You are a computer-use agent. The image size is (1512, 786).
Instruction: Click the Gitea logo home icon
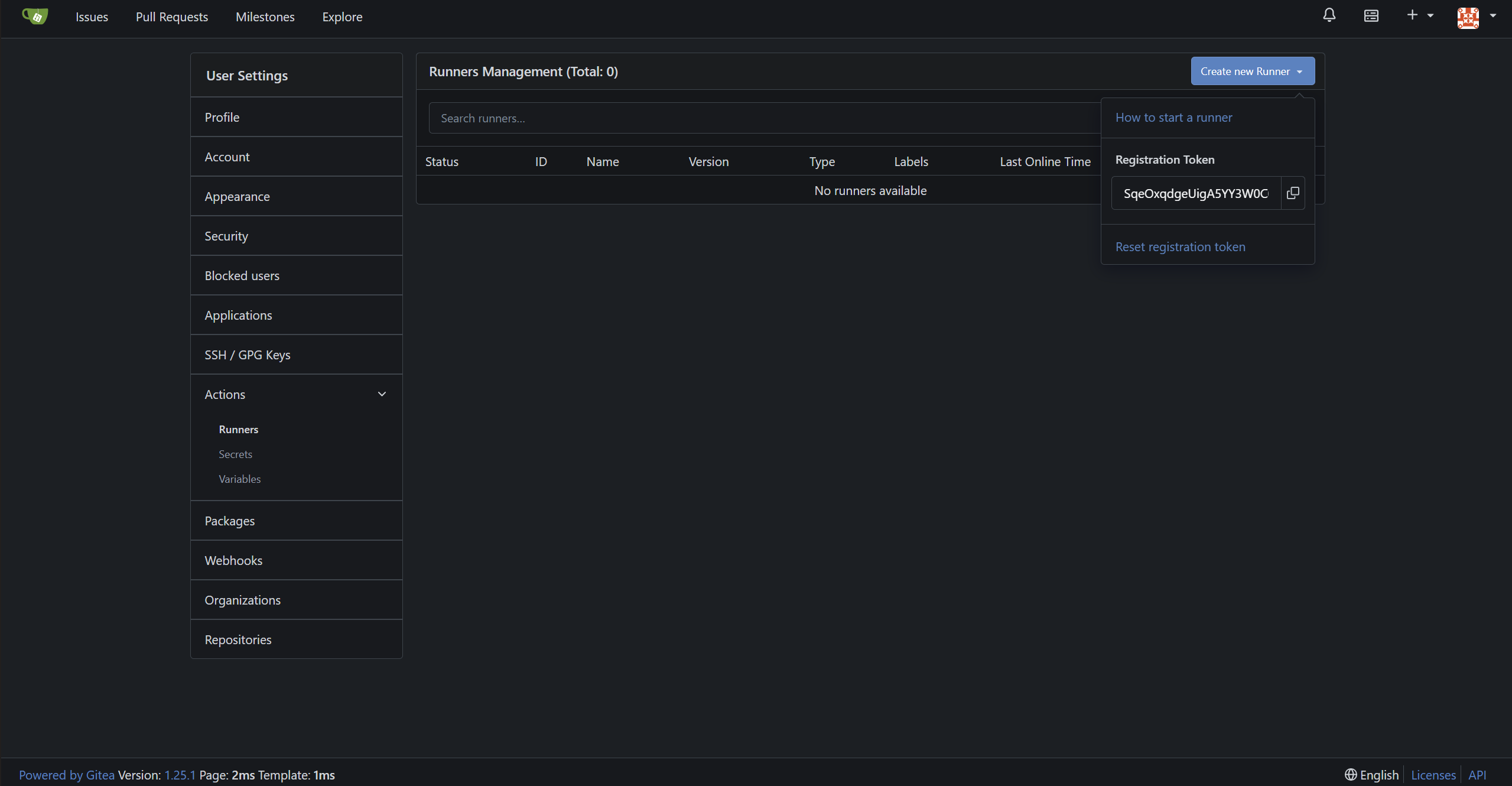(35, 16)
